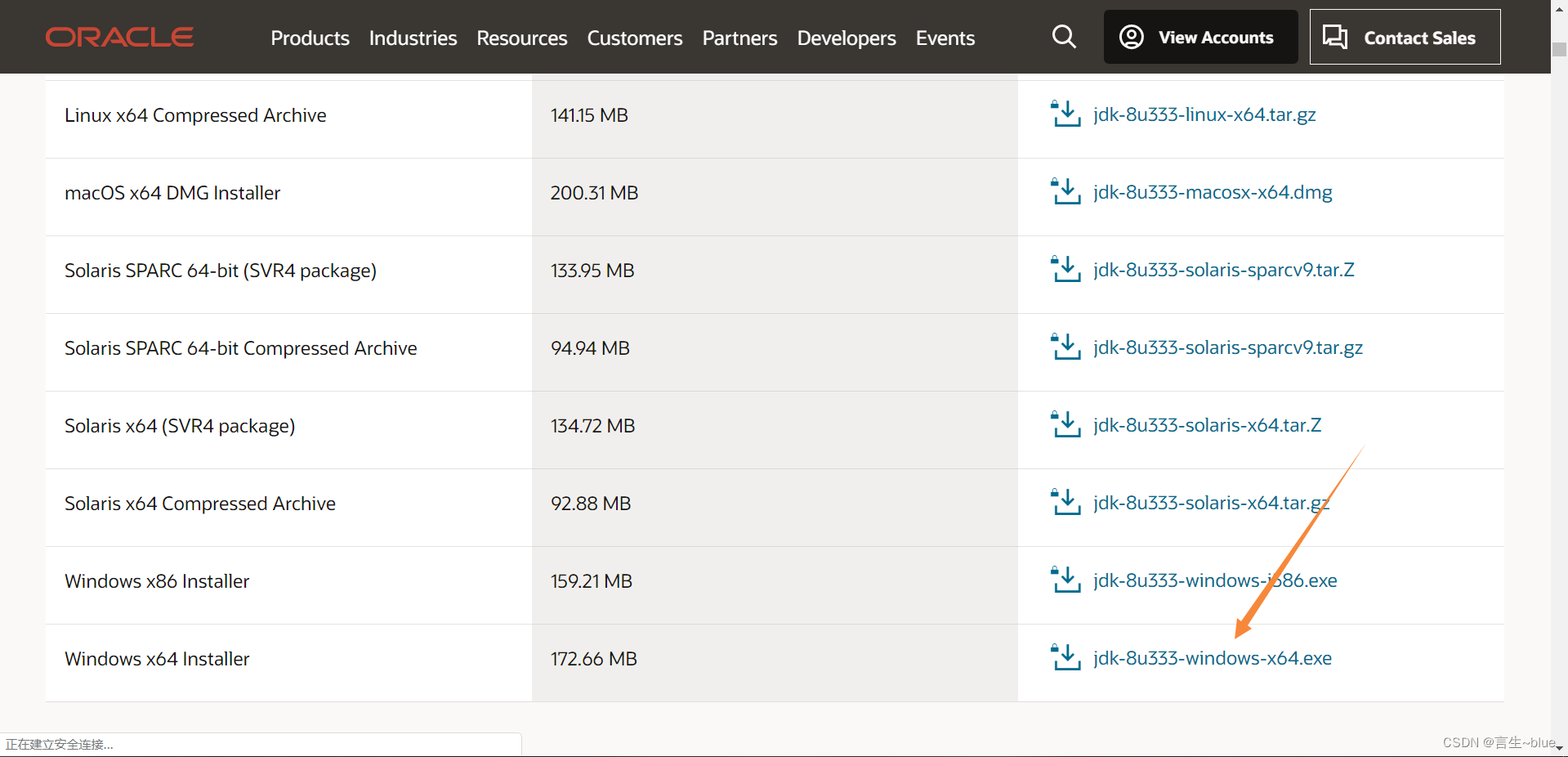Click the View Accounts button

pos(1200,37)
